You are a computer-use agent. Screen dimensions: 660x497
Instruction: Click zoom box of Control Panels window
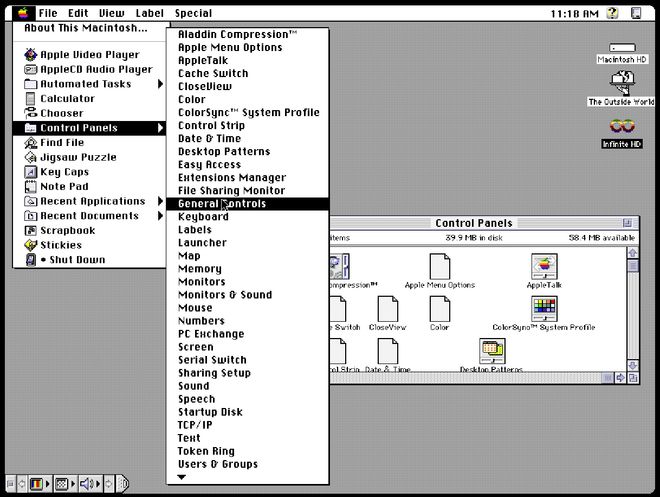[627, 223]
